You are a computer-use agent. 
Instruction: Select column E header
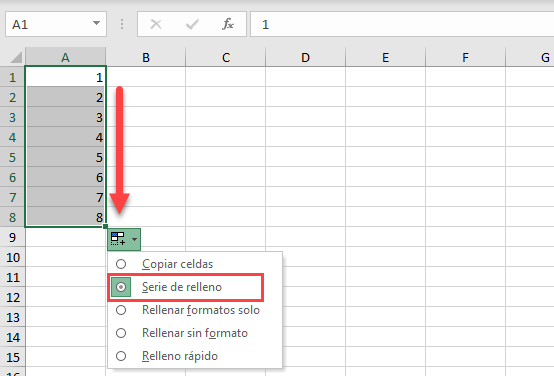tap(385, 57)
